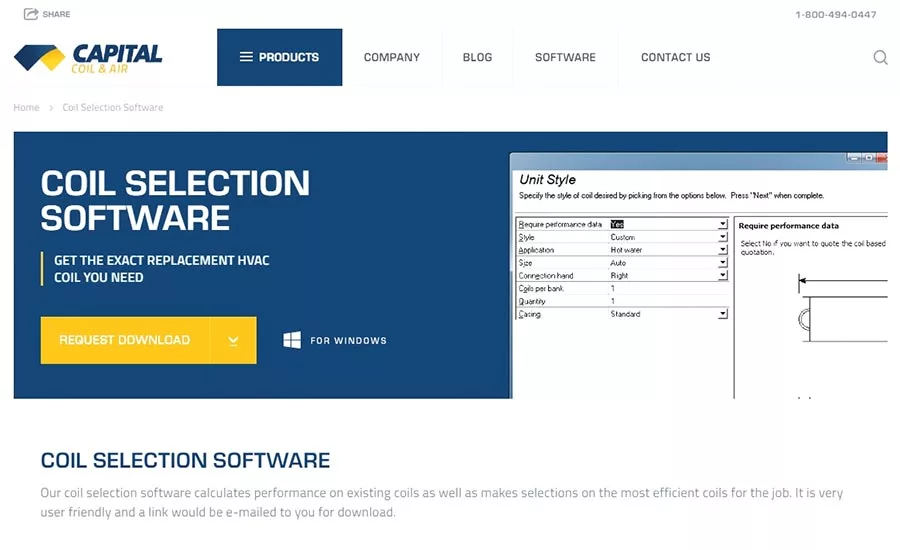Open the Contact Us page
Image resolution: width=900 pixels, height=550 pixels.
point(676,57)
